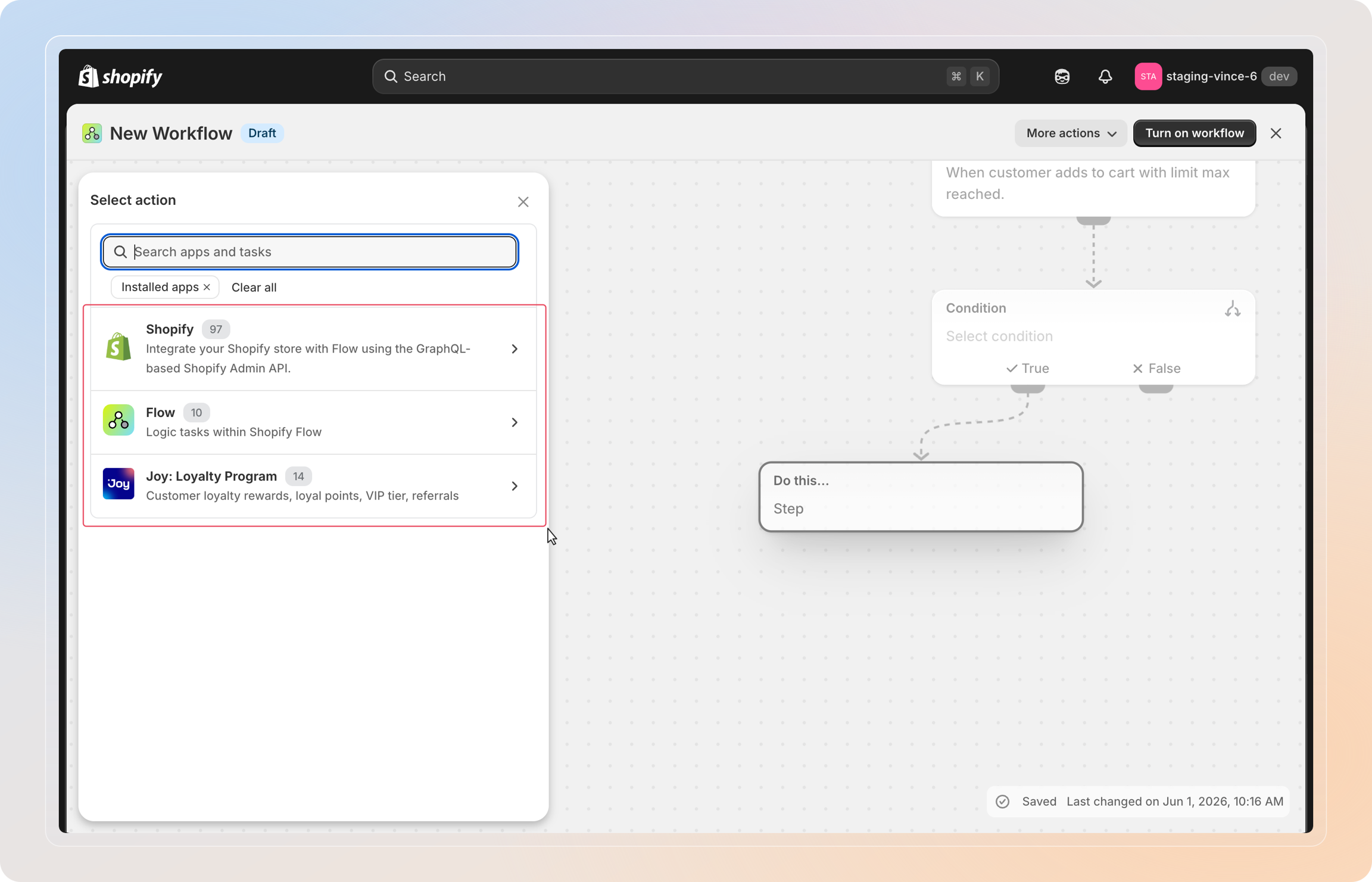This screenshot has height=882, width=1372.
Task: Remove the Installed apps filter chip
Action: click(x=207, y=287)
